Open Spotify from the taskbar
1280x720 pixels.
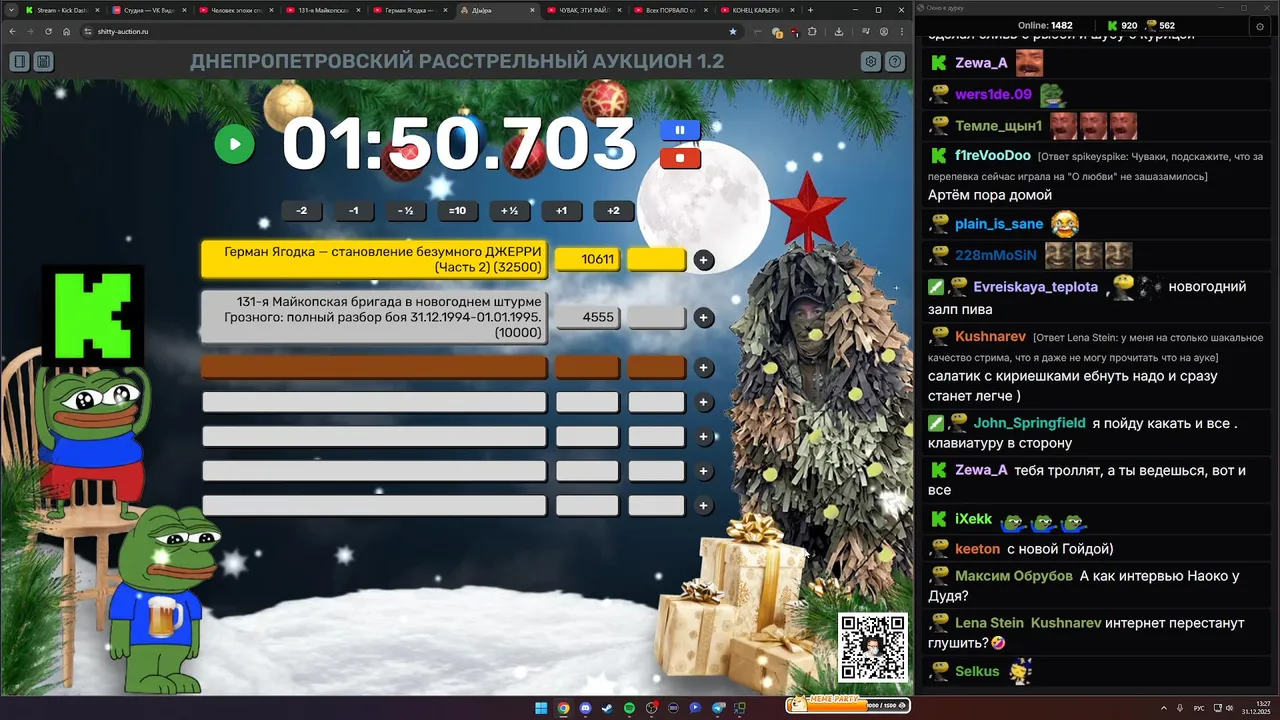[x=629, y=708]
